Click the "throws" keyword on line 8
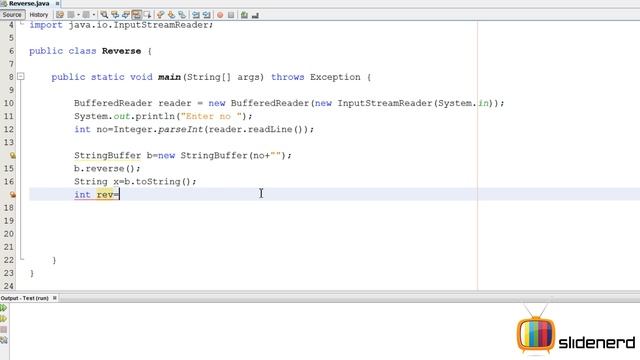Viewport: 640px width, 360px height. [288, 77]
